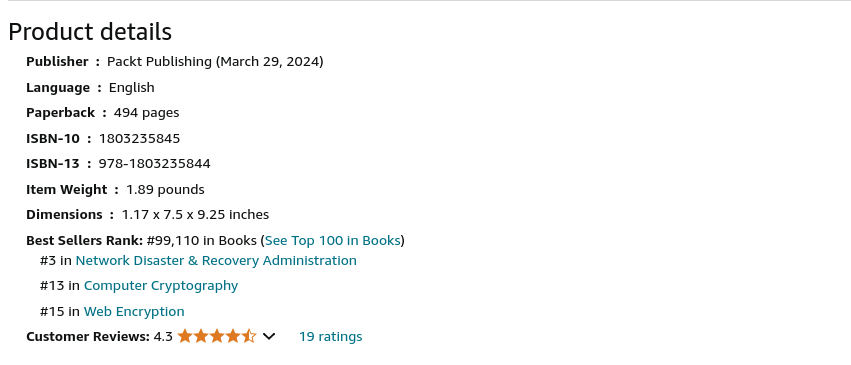The image size is (851, 365).
Task: Open the 19 ratings link
Action: click(331, 336)
